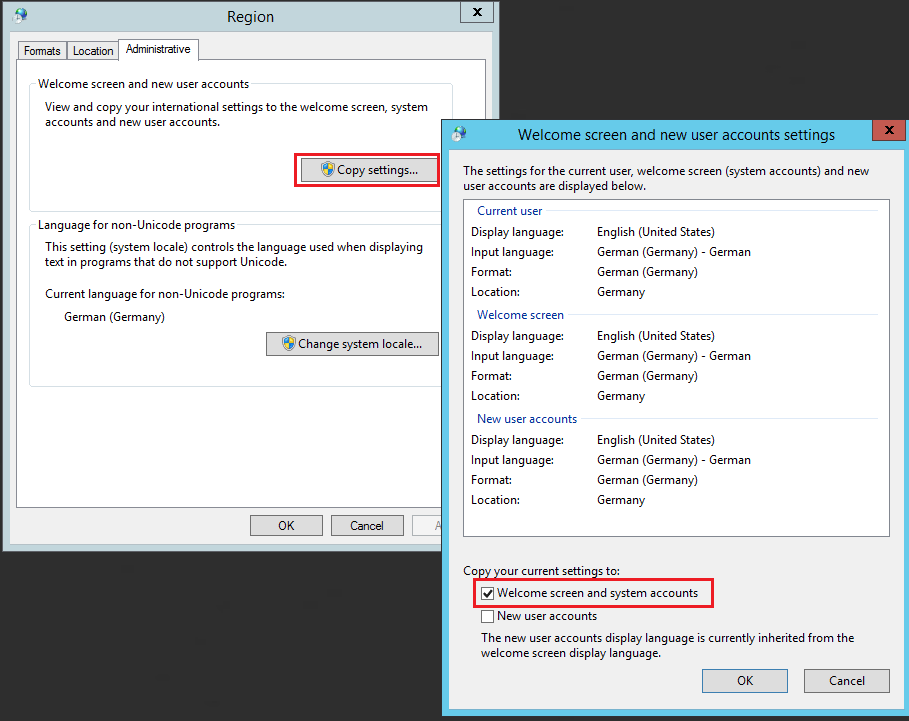Switch to the Formats tab

(42, 51)
